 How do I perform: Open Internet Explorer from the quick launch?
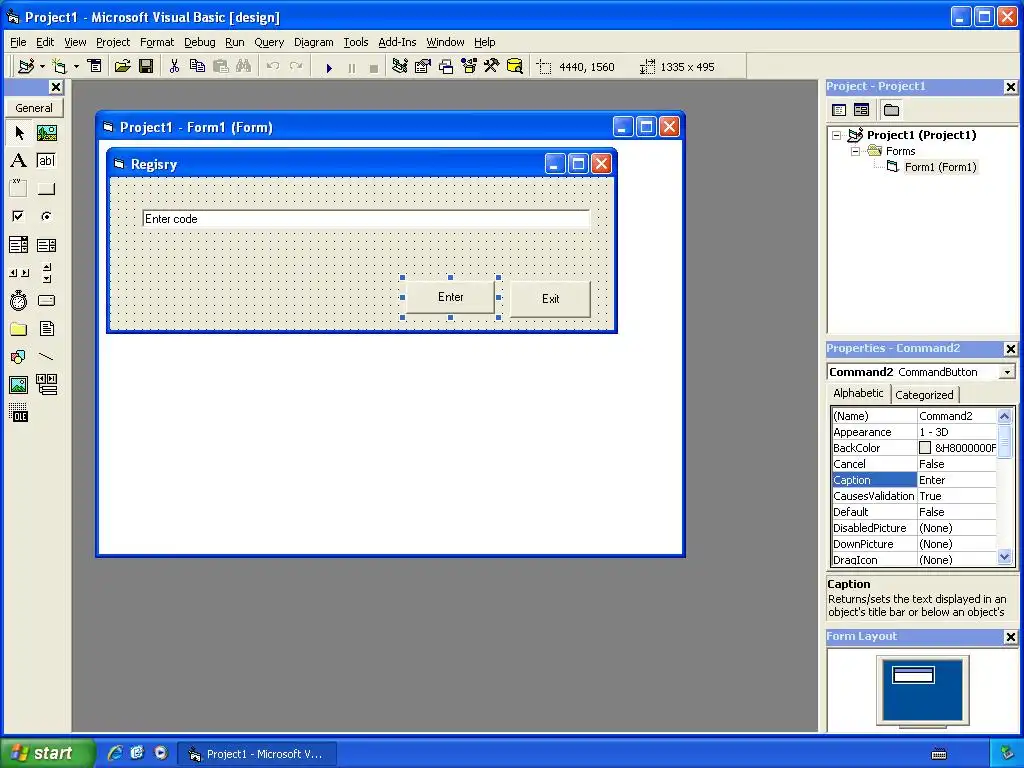pyautogui.click(x=114, y=753)
